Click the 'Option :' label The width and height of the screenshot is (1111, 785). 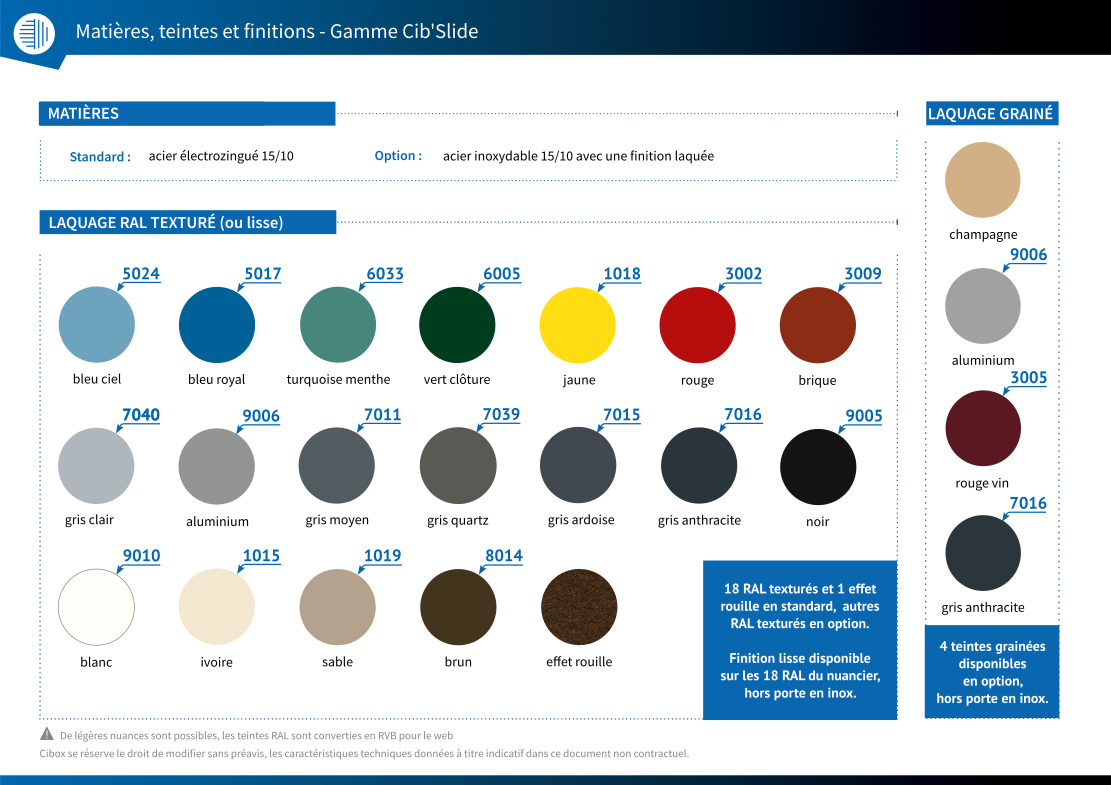(398, 156)
